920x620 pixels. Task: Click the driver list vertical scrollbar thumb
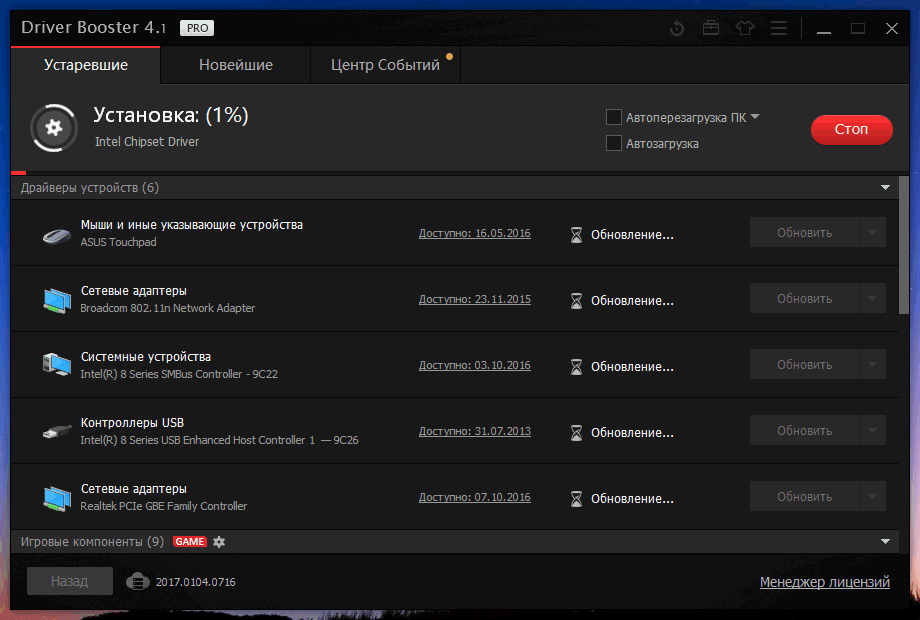[904, 245]
